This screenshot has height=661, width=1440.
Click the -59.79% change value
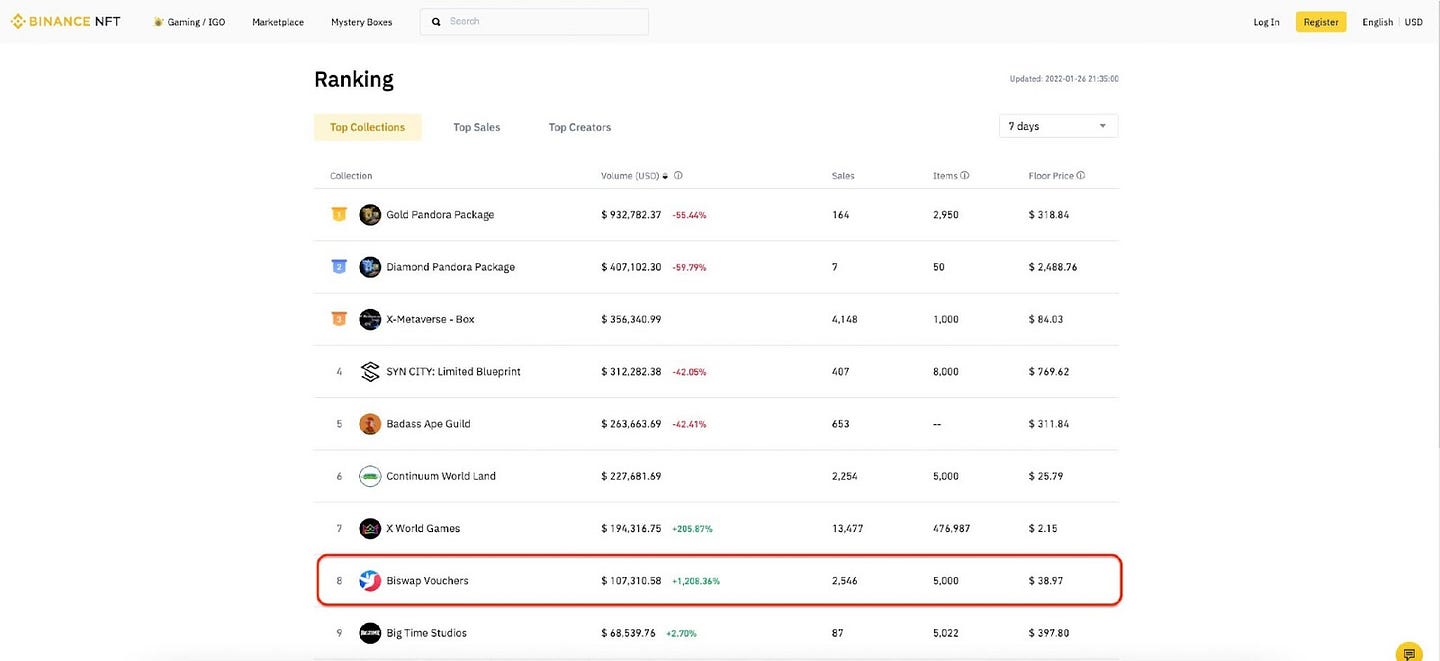(690, 267)
